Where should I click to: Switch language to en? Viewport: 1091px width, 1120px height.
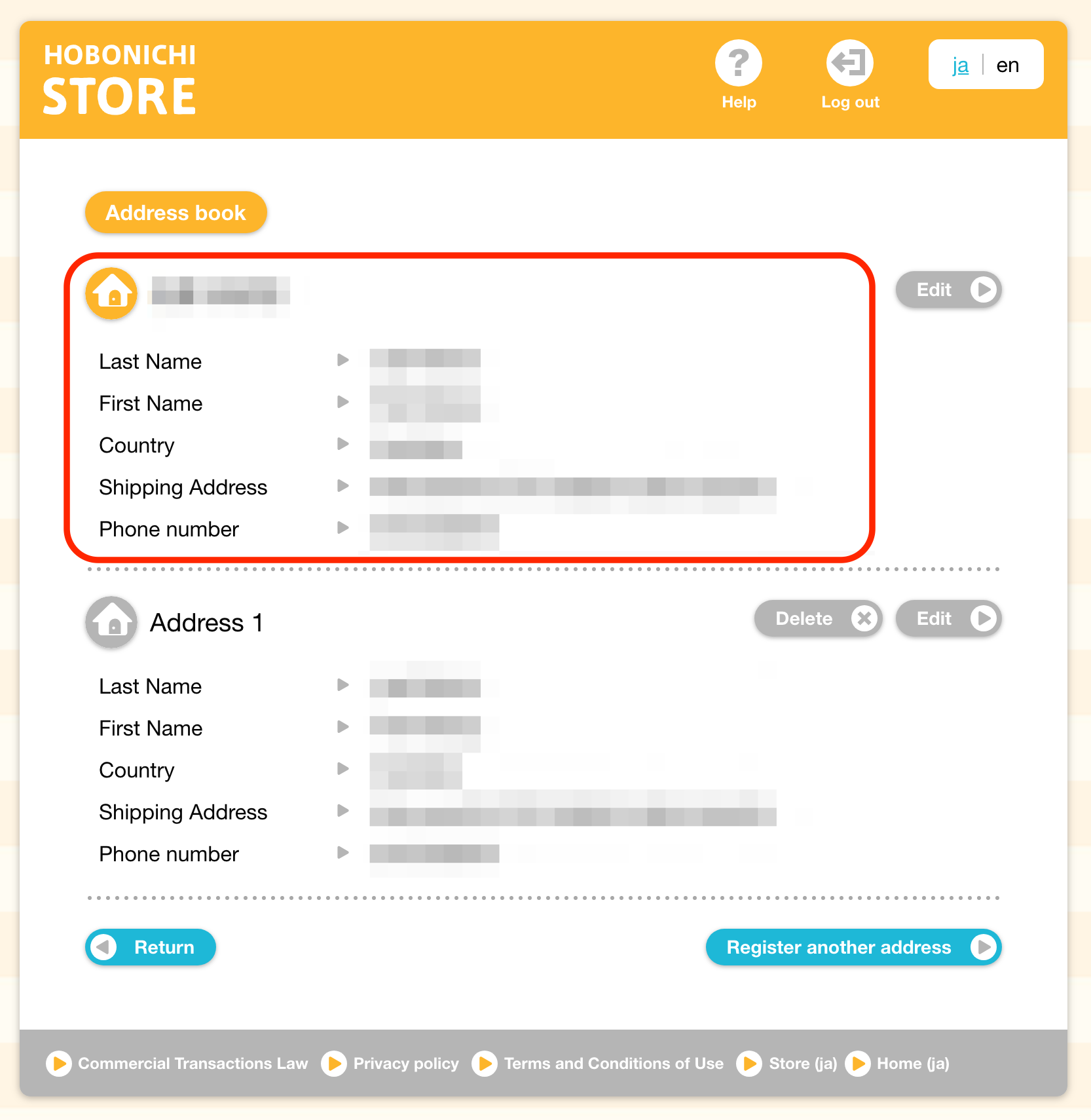[x=1007, y=65]
